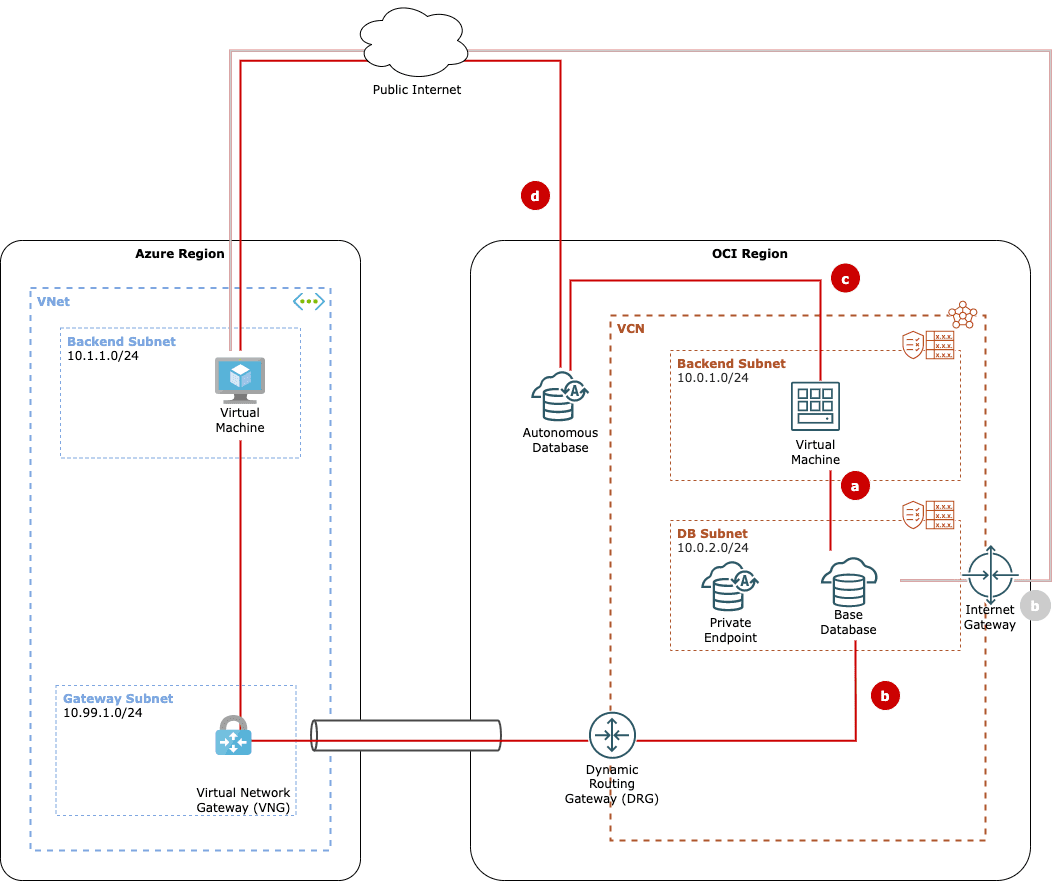
Task: Click the DB Subnet heading
Action: (x=712, y=534)
